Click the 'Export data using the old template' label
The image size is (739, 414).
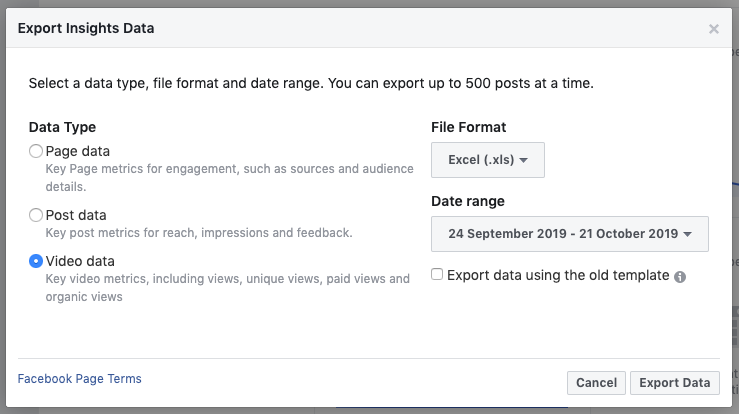pos(558,275)
